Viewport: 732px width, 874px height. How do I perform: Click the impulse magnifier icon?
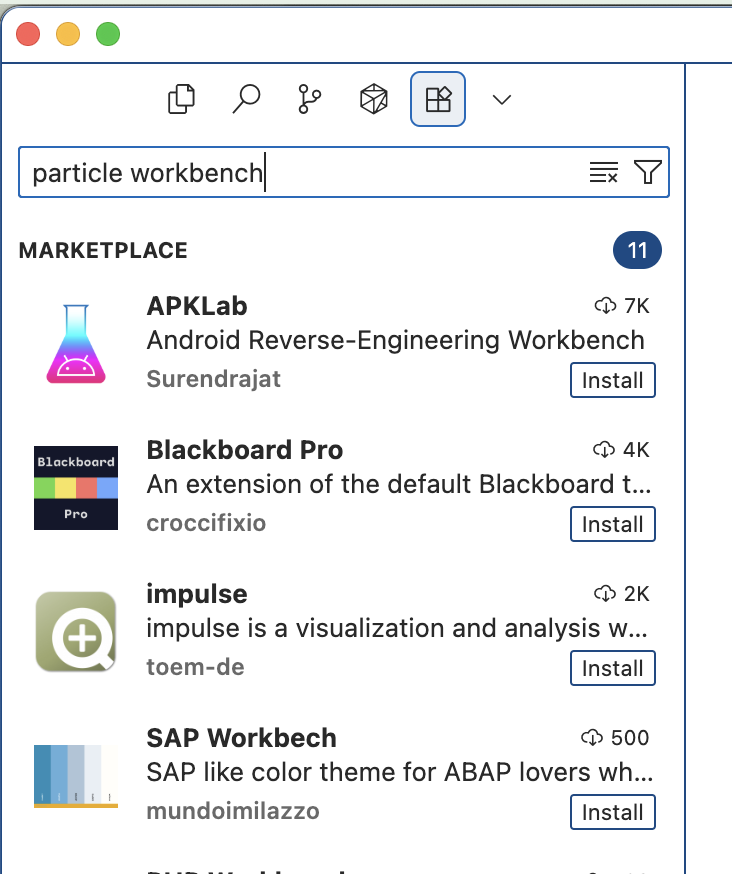click(76, 632)
